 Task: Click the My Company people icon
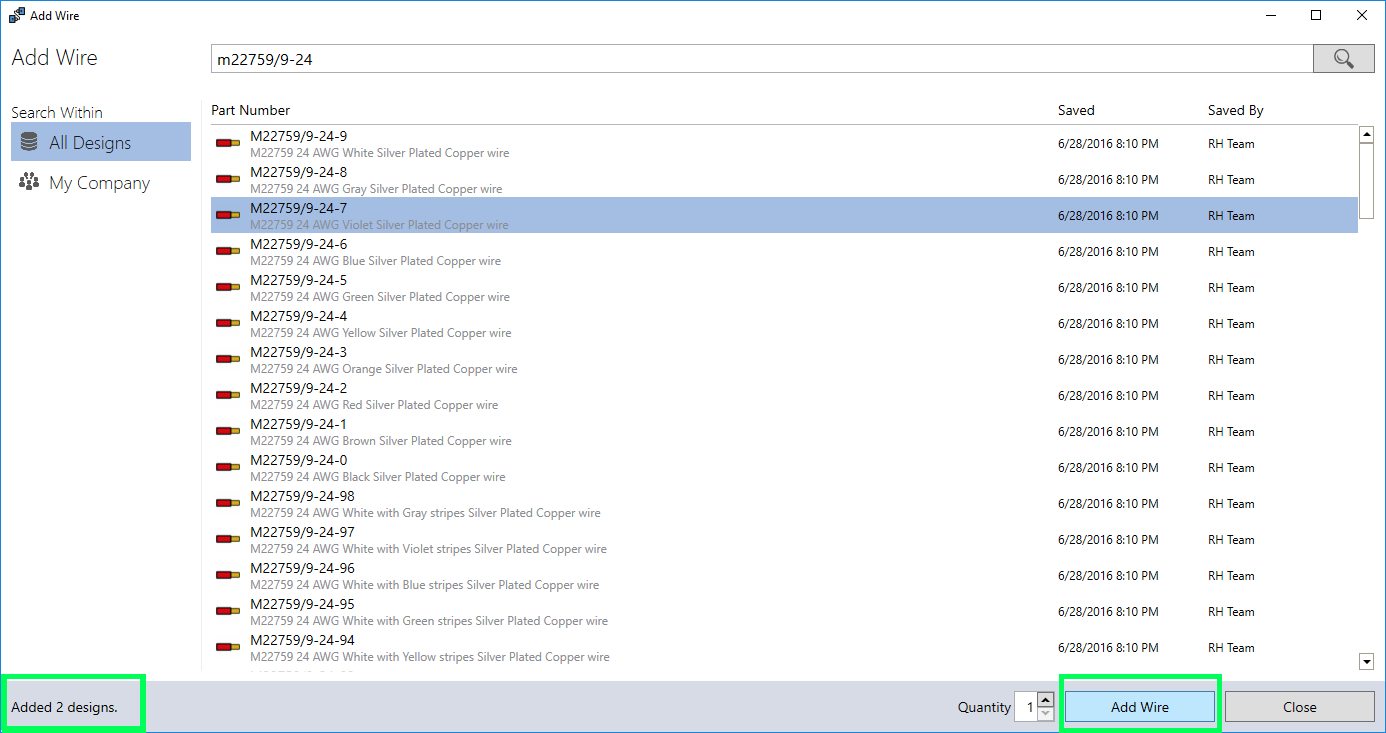pos(29,182)
